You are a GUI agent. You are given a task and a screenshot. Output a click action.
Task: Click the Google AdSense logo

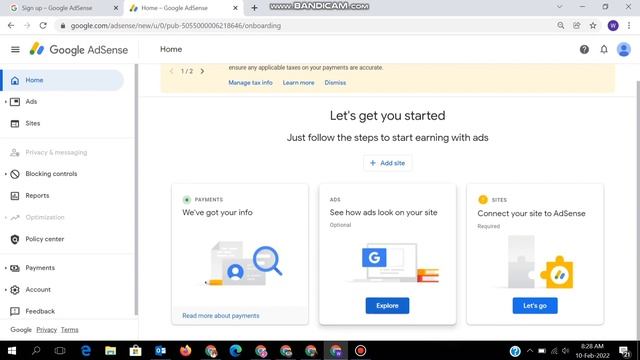(78, 49)
